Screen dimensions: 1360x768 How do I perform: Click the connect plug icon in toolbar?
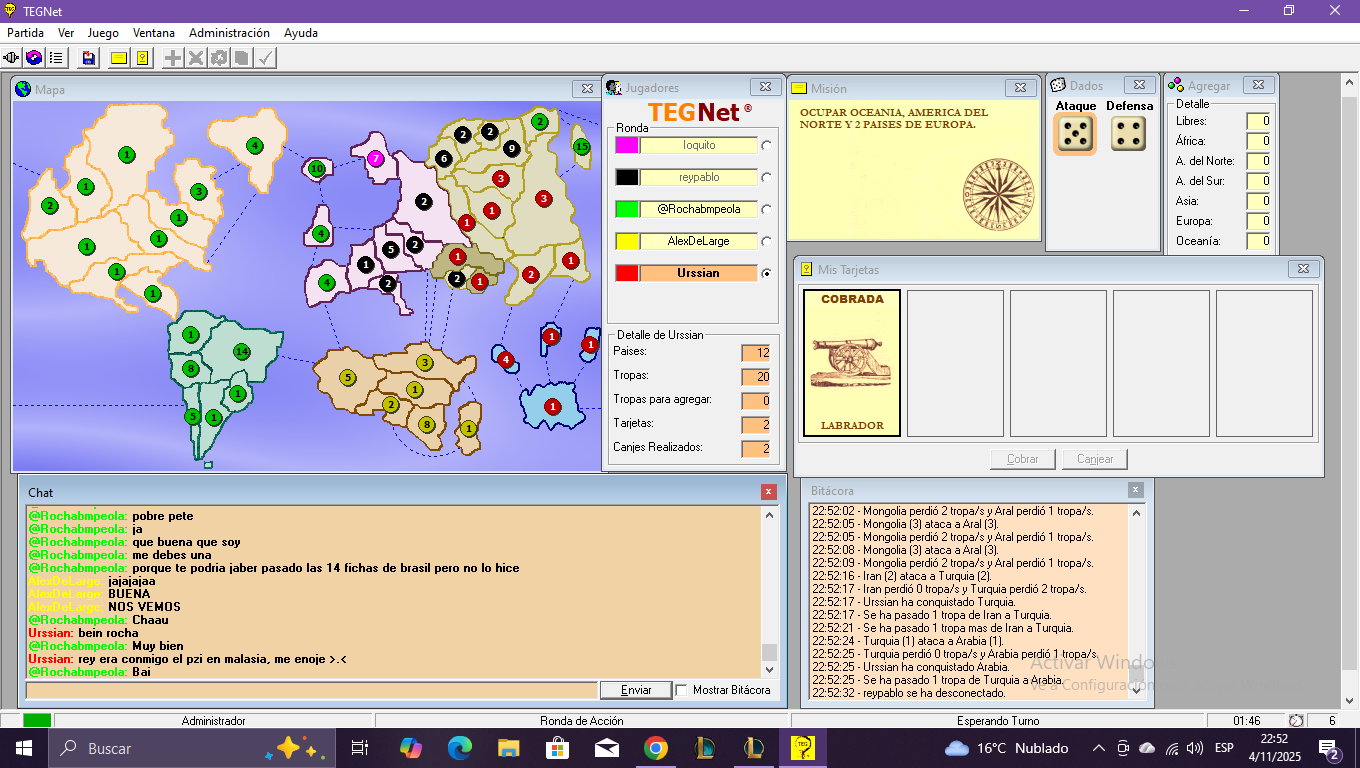12,58
